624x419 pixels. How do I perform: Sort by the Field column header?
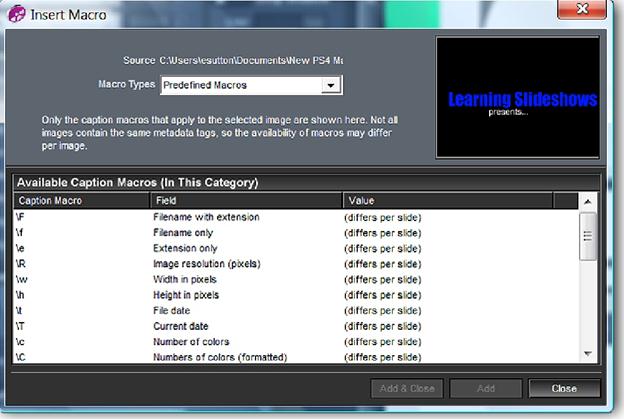246,201
